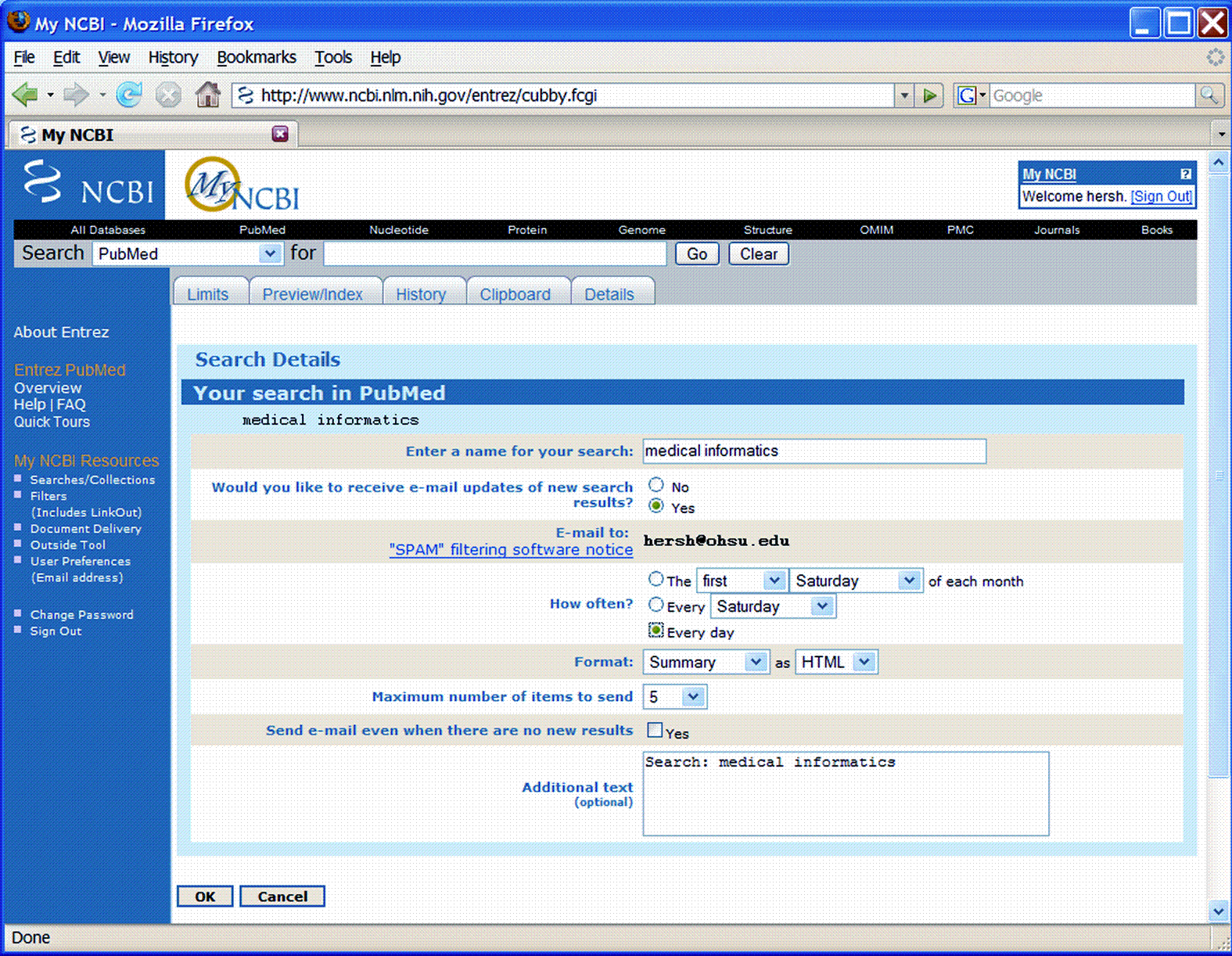Go to the Home page icon
1232x956 pixels.
[x=208, y=95]
